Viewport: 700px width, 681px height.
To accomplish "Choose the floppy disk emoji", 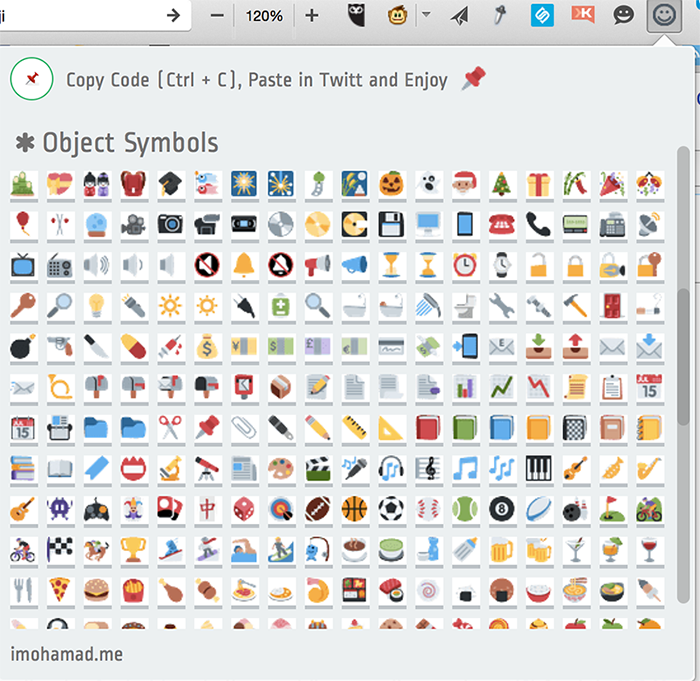I will click(391, 223).
